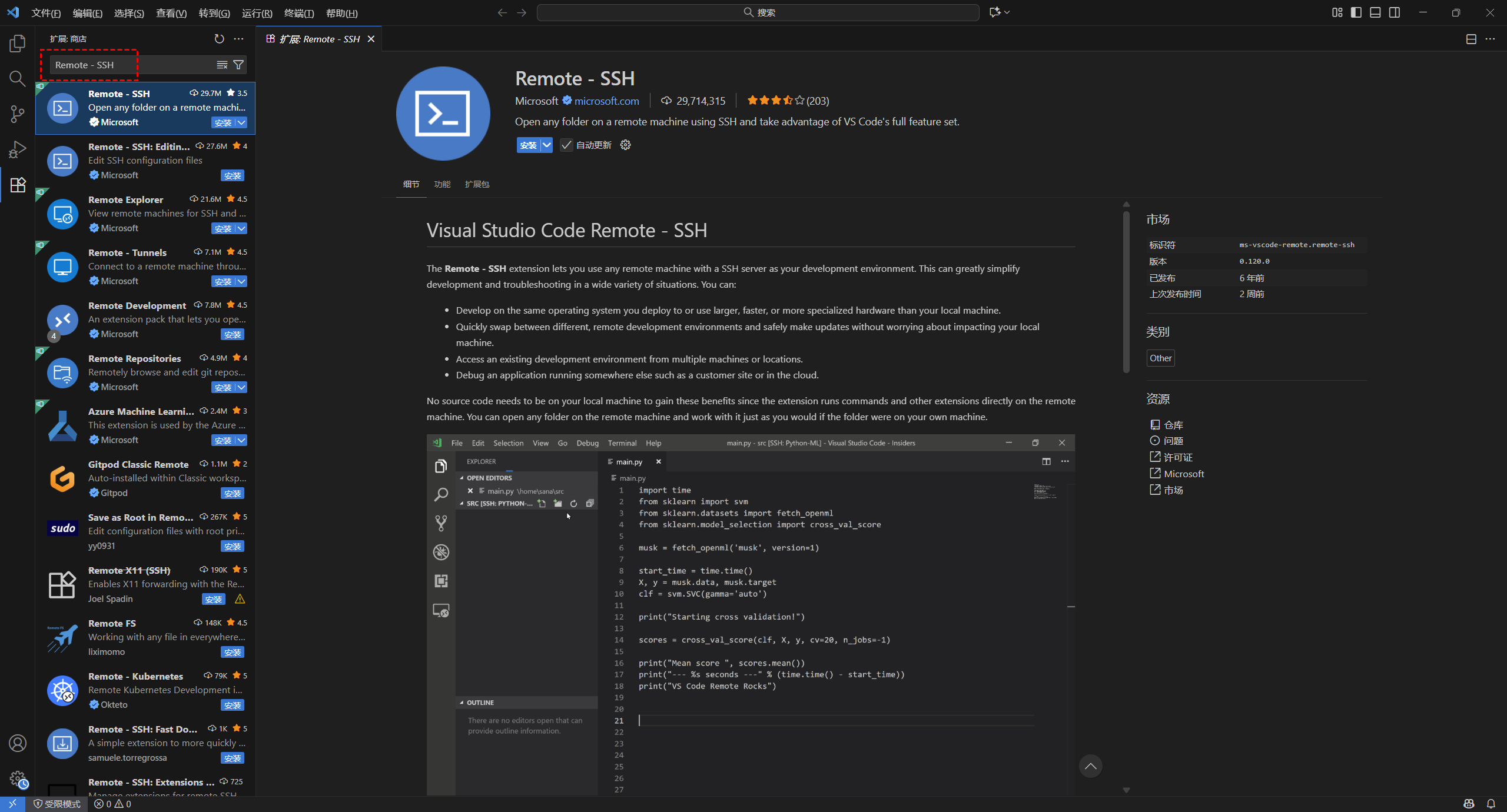Image resolution: width=1507 pixels, height=812 pixels.
Task: Open the Accounts icon in activity bar
Action: click(18, 743)
